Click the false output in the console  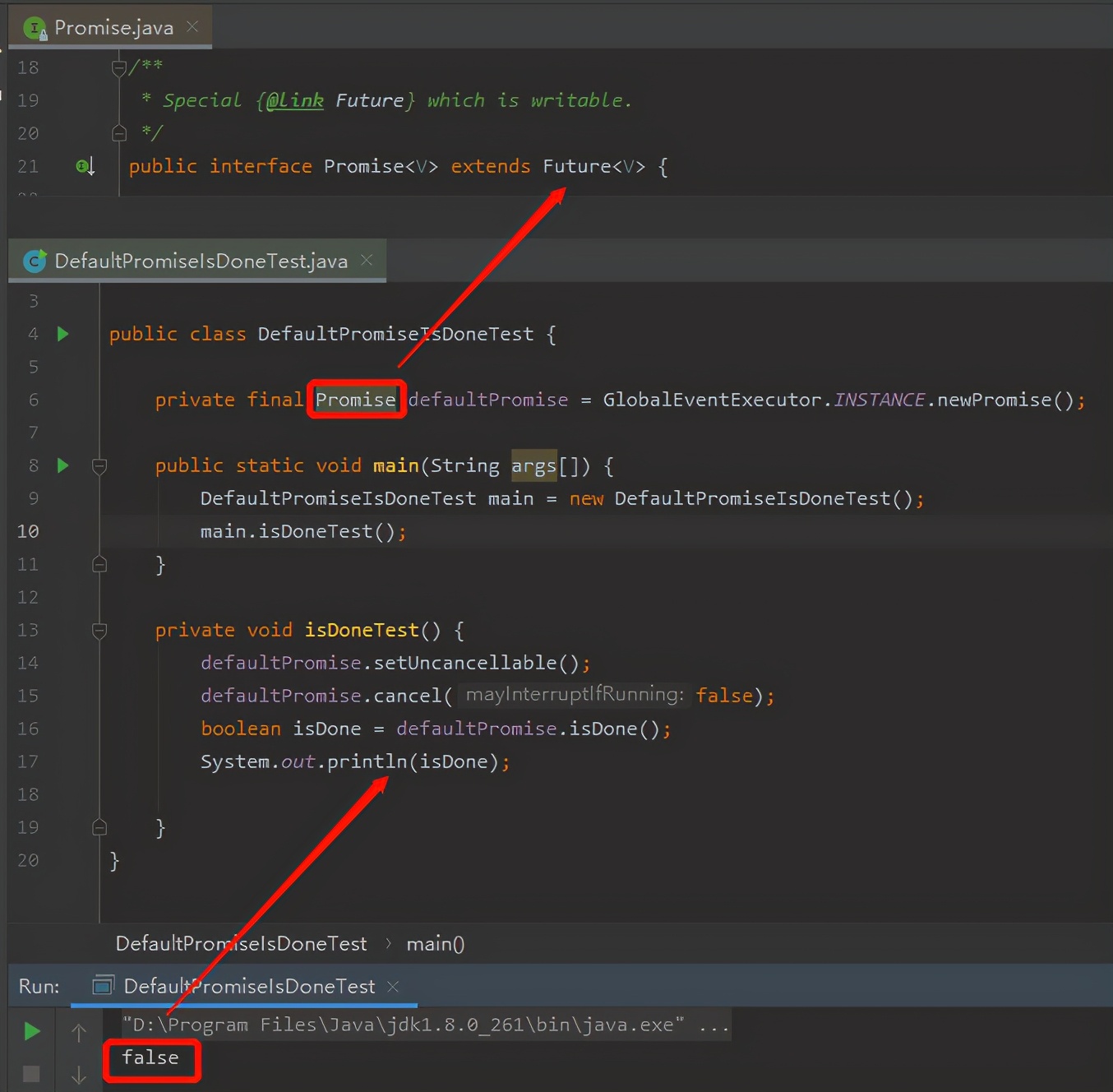[x=150, y=1058]
